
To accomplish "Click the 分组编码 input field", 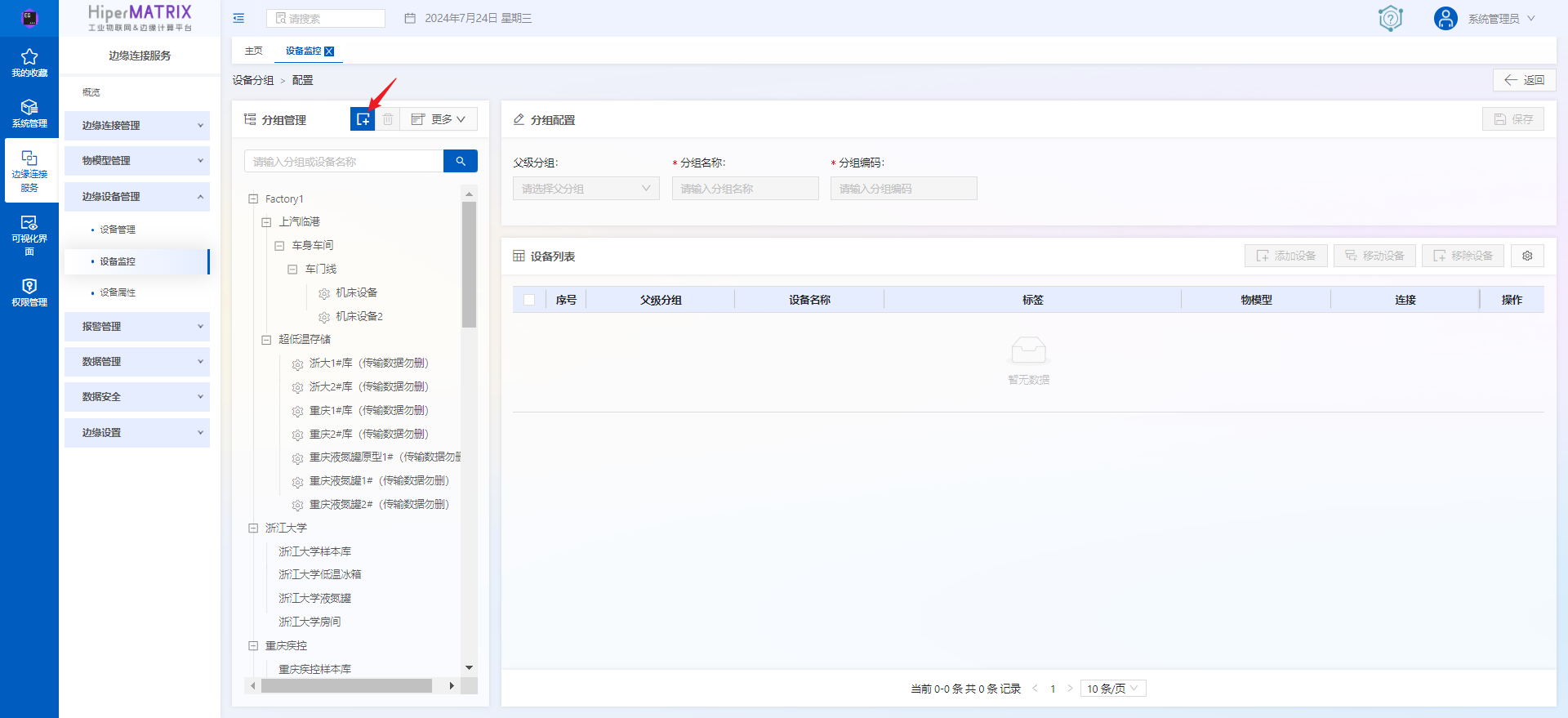I will click(x=903, y=189).
